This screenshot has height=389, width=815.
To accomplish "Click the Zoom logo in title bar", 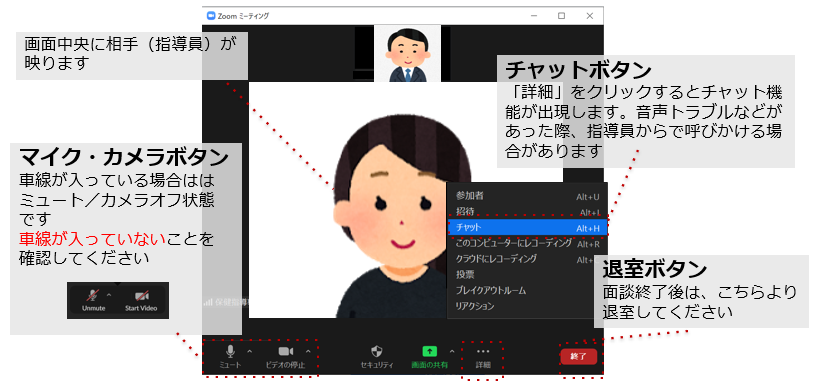I will coord(211,16).
